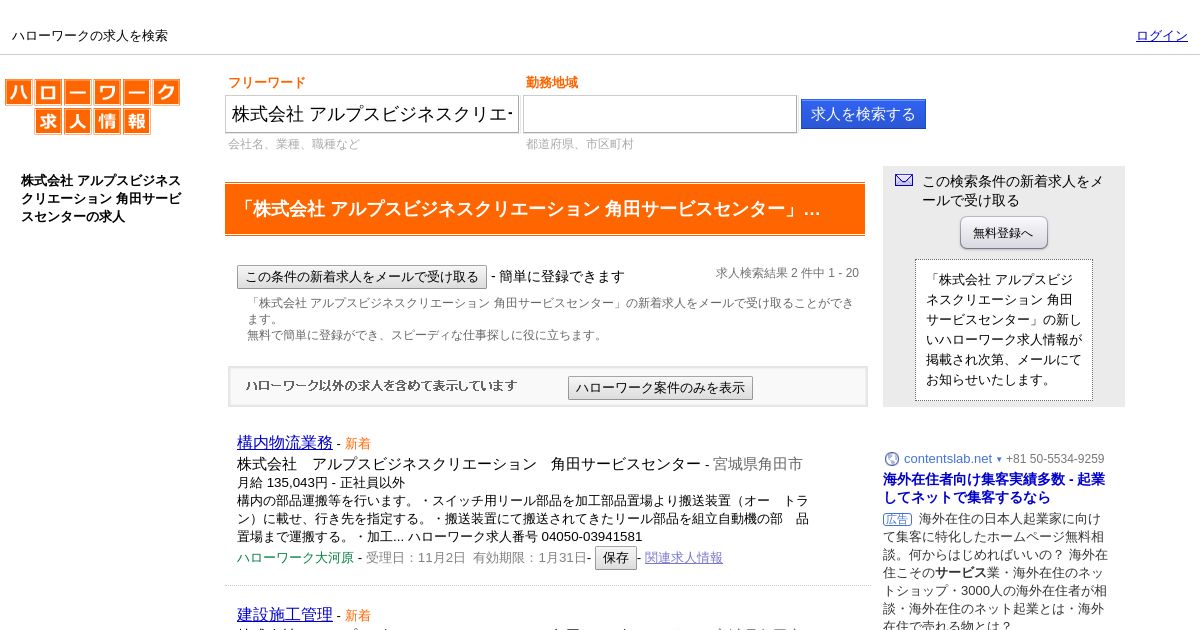The width and height of the screenshot is (1200, 630).
Task: Click the 広告 ad label badge
Action: tap(897, 520)
